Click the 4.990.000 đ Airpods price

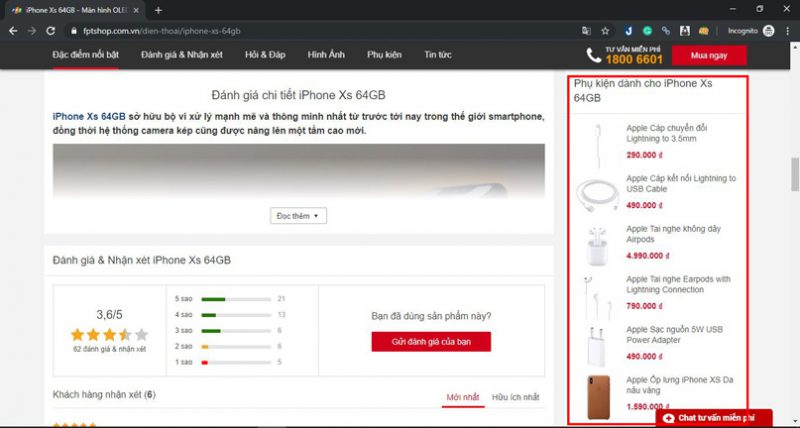tap(647, 256)
